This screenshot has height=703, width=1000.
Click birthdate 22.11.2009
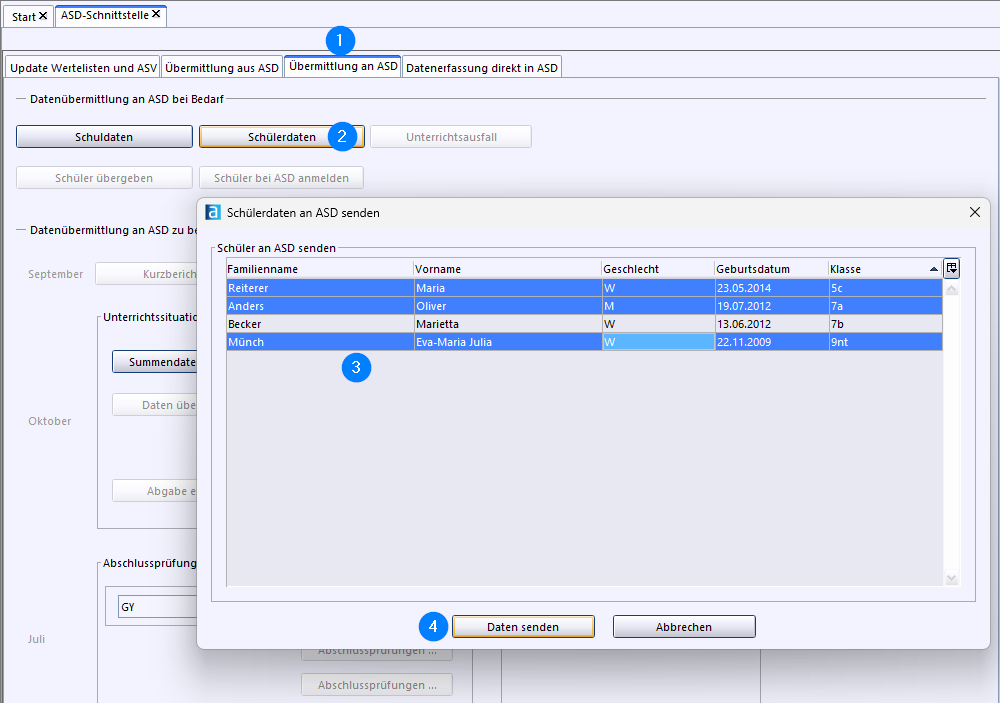click(744, 341)
